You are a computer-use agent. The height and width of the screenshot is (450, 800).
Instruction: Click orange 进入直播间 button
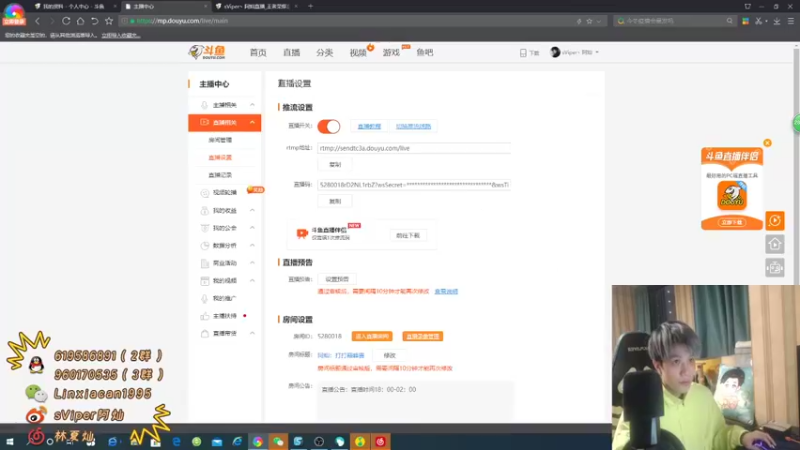[x=372, y=336]
